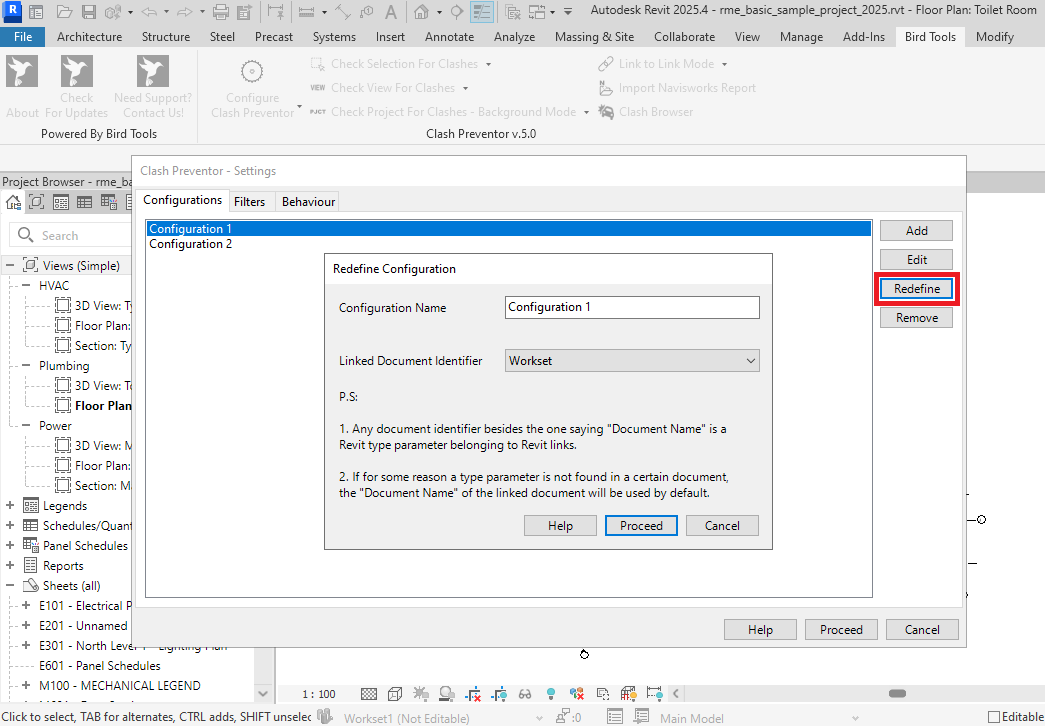Open the File menu
The width and height of the screenshot is (1045, 726).
(x=23, y=37)
